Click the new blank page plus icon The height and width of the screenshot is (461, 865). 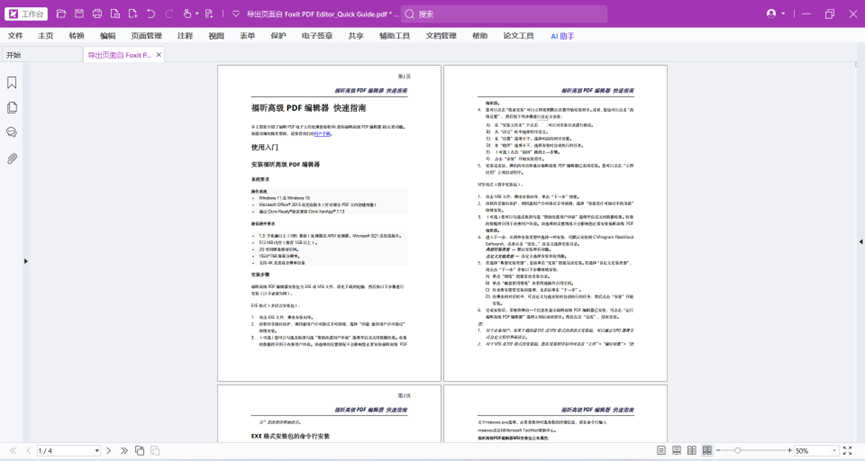point(133,14)
